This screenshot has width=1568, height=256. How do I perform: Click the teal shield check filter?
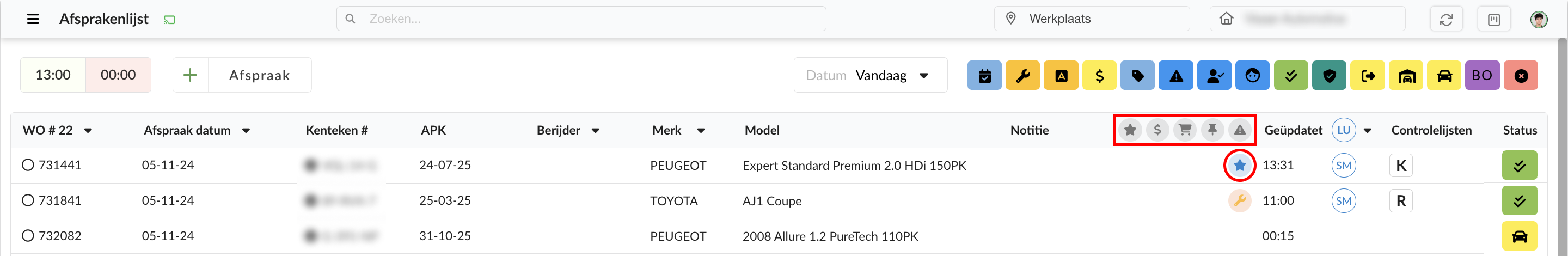[x=1330, y=76]
